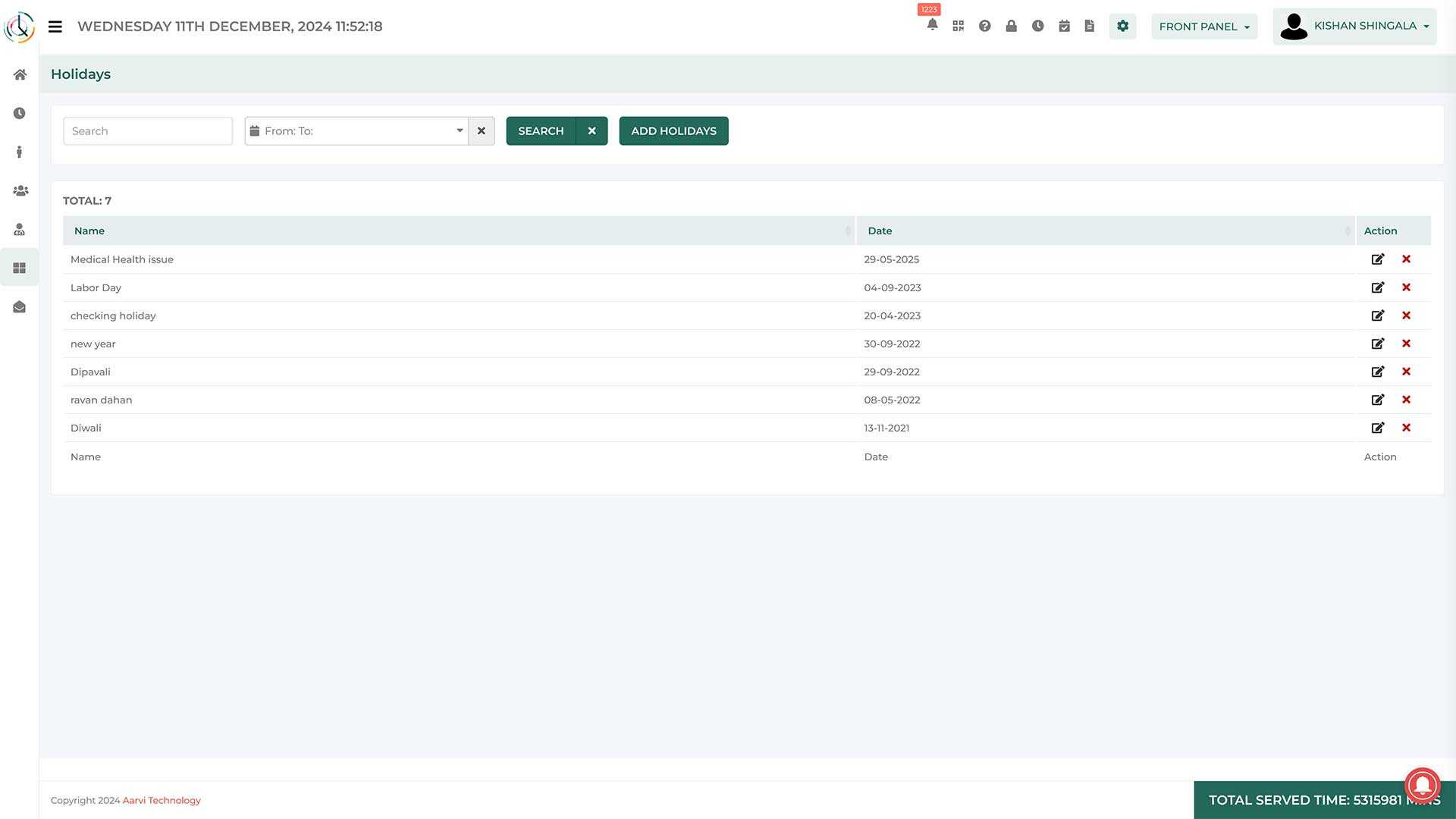Click the SEARCH button
This screenshot has width=1456, height=819.
(541, 131)
